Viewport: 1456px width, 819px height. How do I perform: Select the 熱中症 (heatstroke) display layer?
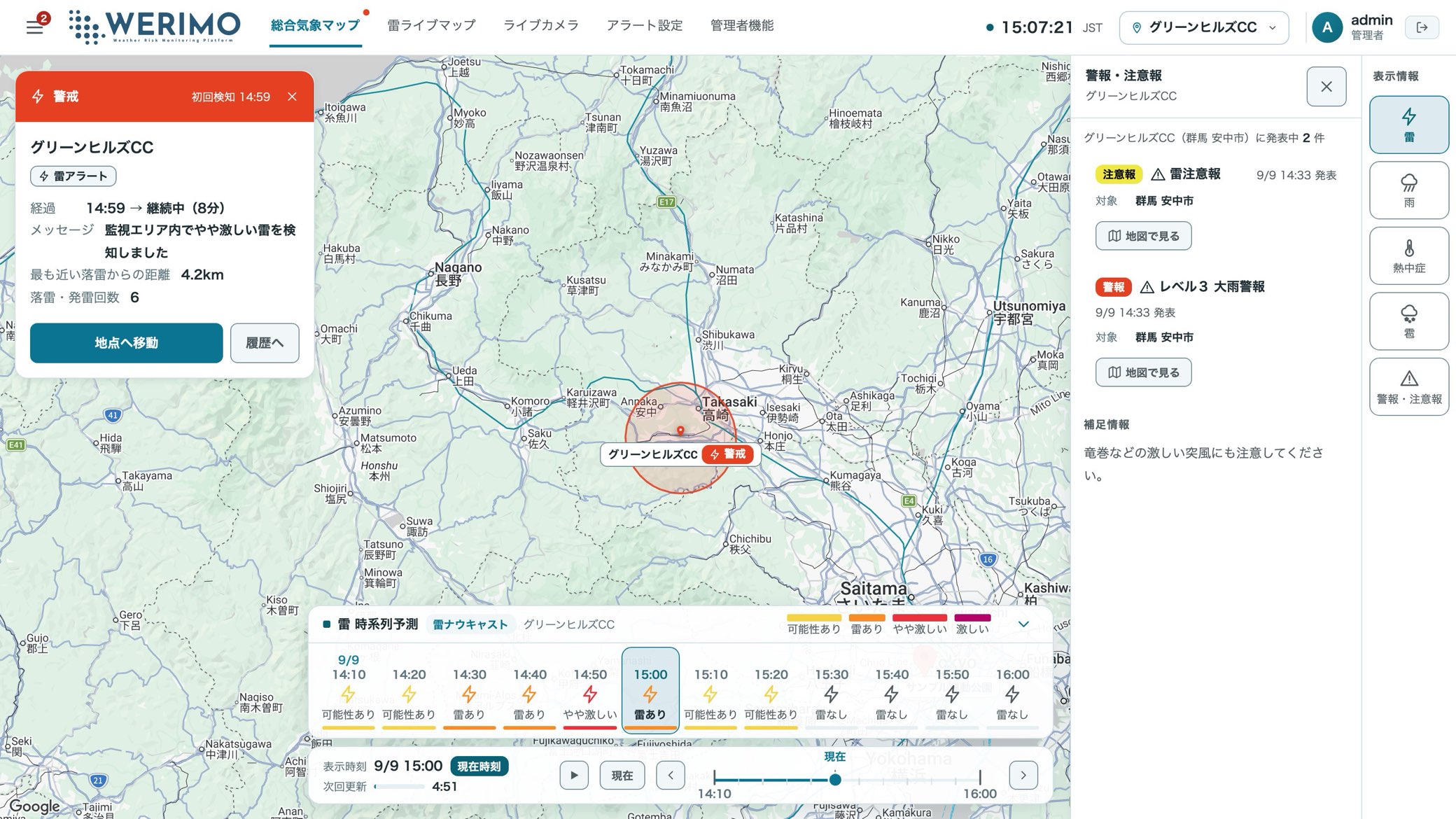coord(1408,255)
